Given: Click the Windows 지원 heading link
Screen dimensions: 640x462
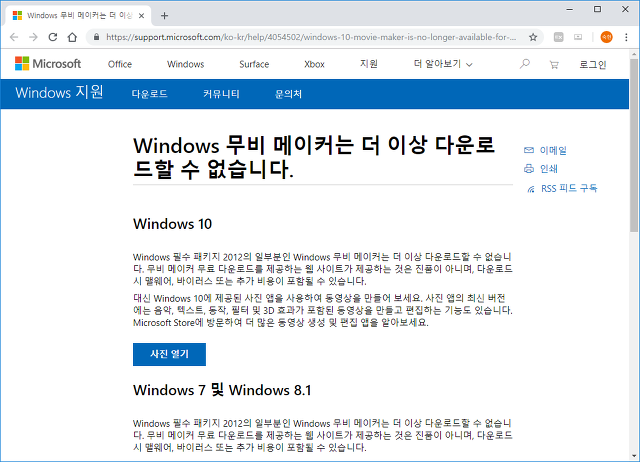Looking at the screenshot, I should 59,92.
